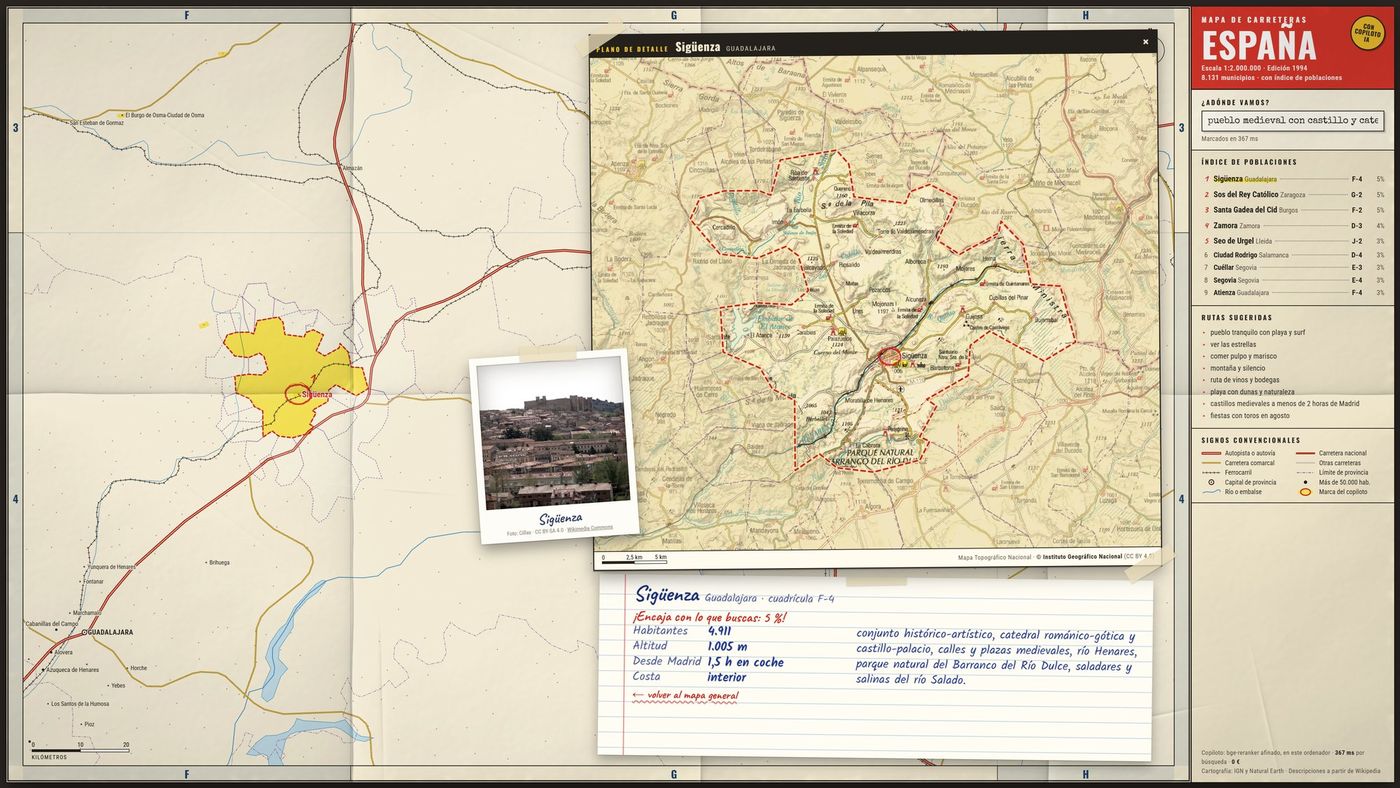The image size is (1400, 788).
Task: Click the Guadalajara label on the main map
Action: [x=110, y=633]
